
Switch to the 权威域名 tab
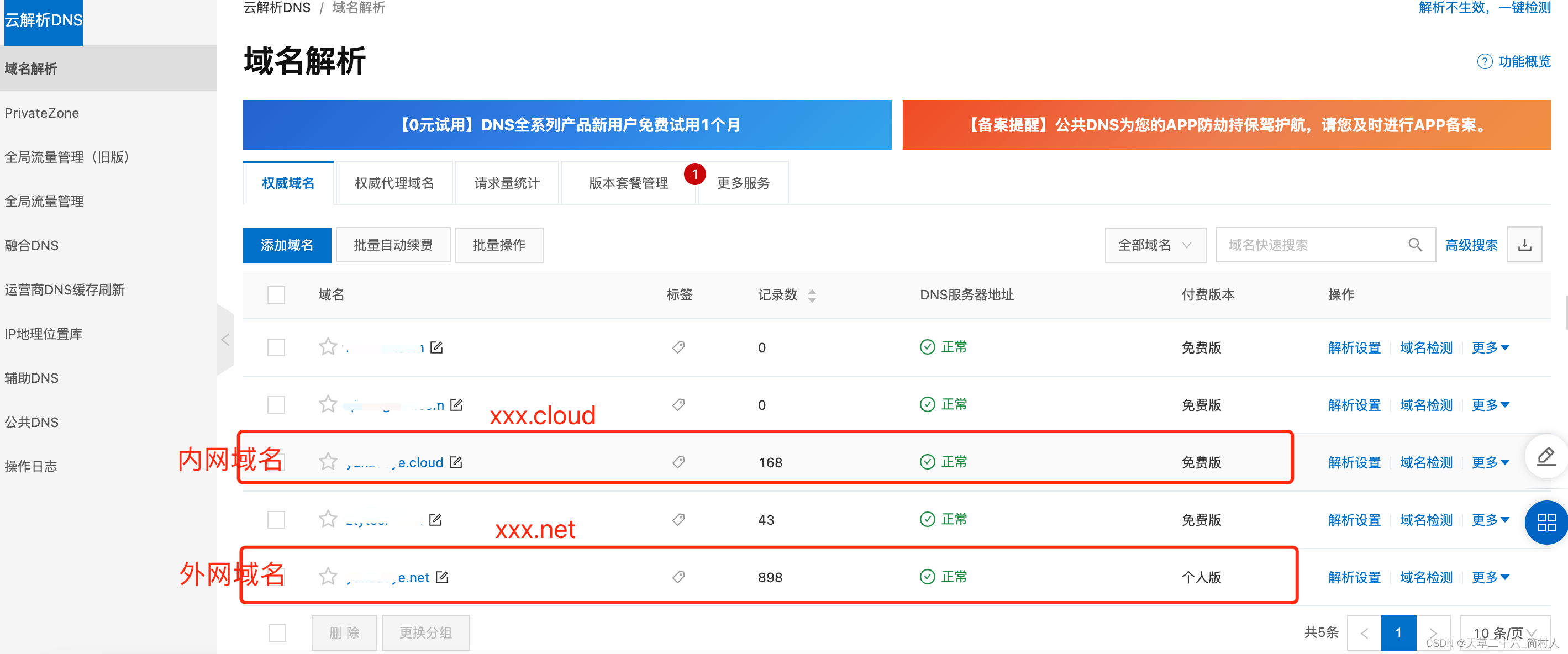(x=288, y=182)
